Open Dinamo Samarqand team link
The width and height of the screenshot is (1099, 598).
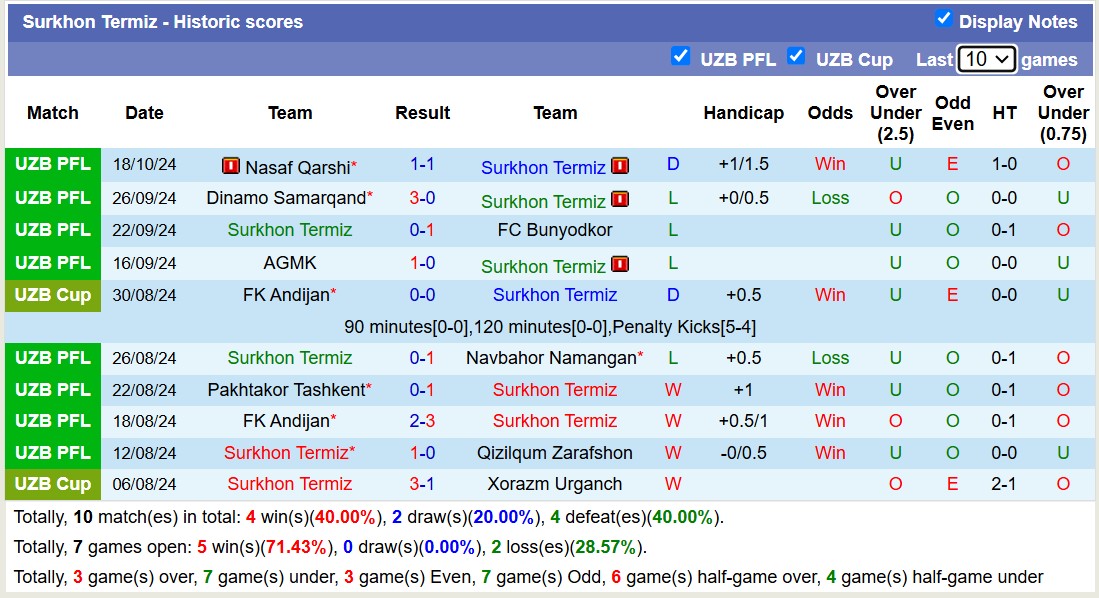point(286,198)
